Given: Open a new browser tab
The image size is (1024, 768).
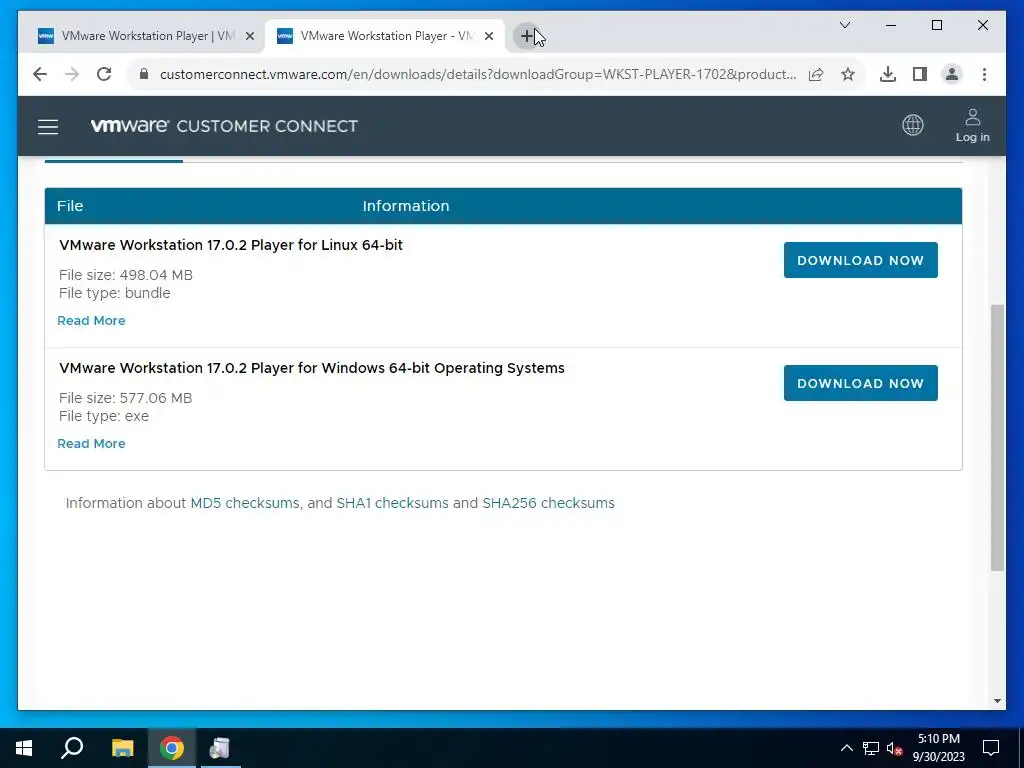Looking at the screenshot, I should point(527,36).
